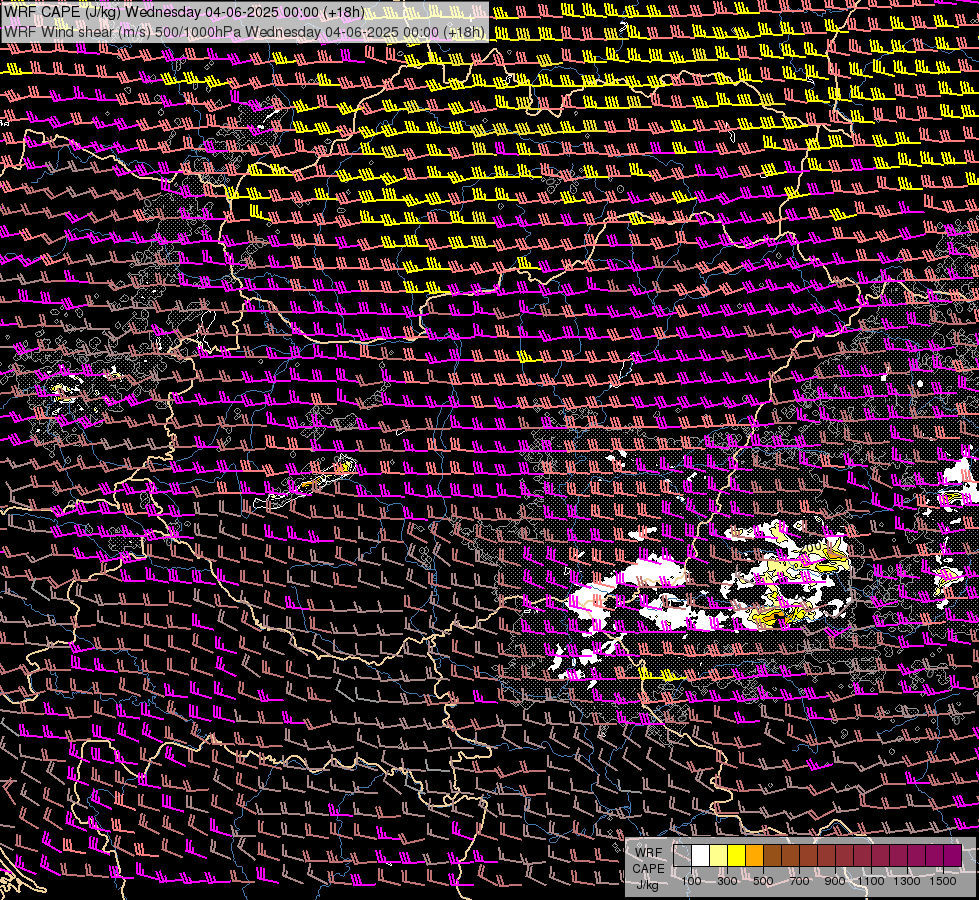The width and height of the screenshot is (979, 900).
Task: Click the brown swatch starting at 500
Action: [x=772, y=856]
